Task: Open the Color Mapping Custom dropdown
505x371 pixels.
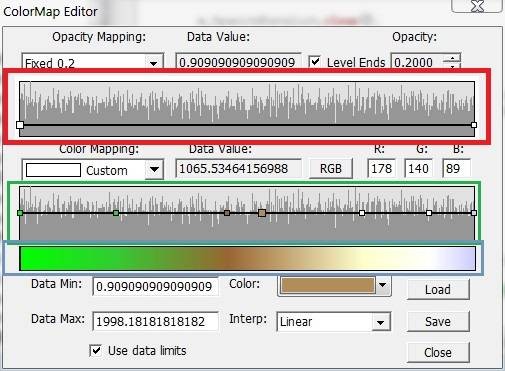Action: click(92, 170)
